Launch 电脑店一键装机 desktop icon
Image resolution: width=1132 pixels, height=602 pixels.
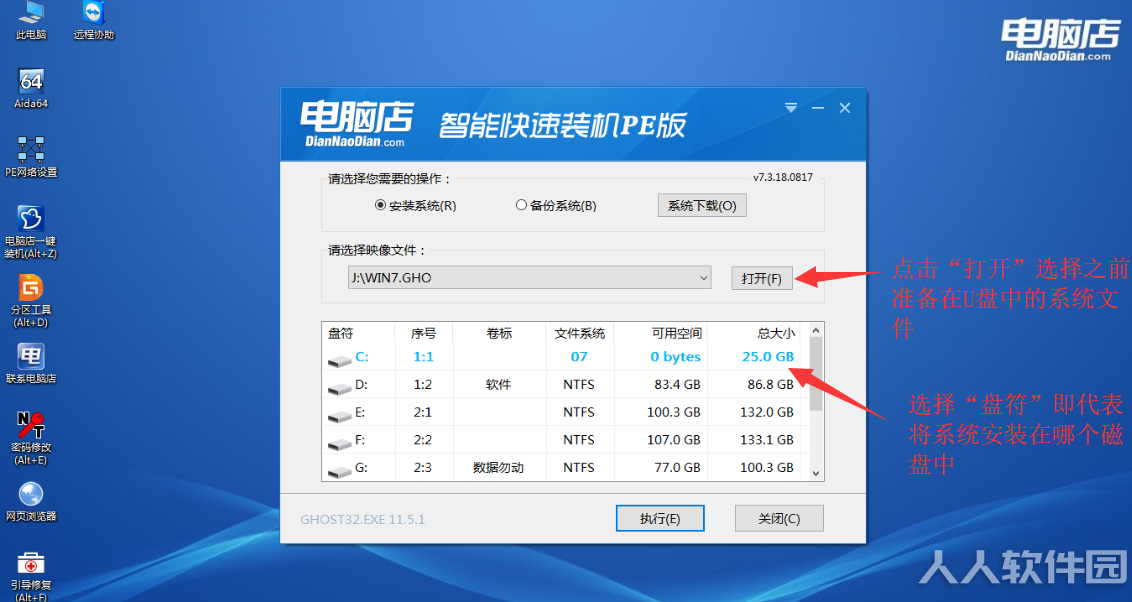click(x=31, y=232)
